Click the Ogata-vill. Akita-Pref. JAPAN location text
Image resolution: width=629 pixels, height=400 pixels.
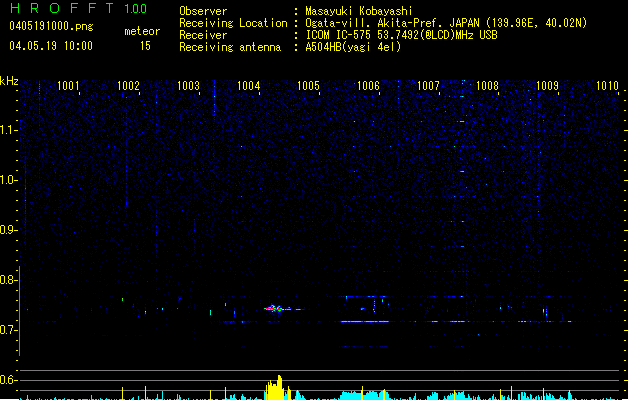(x=446, y=23)
